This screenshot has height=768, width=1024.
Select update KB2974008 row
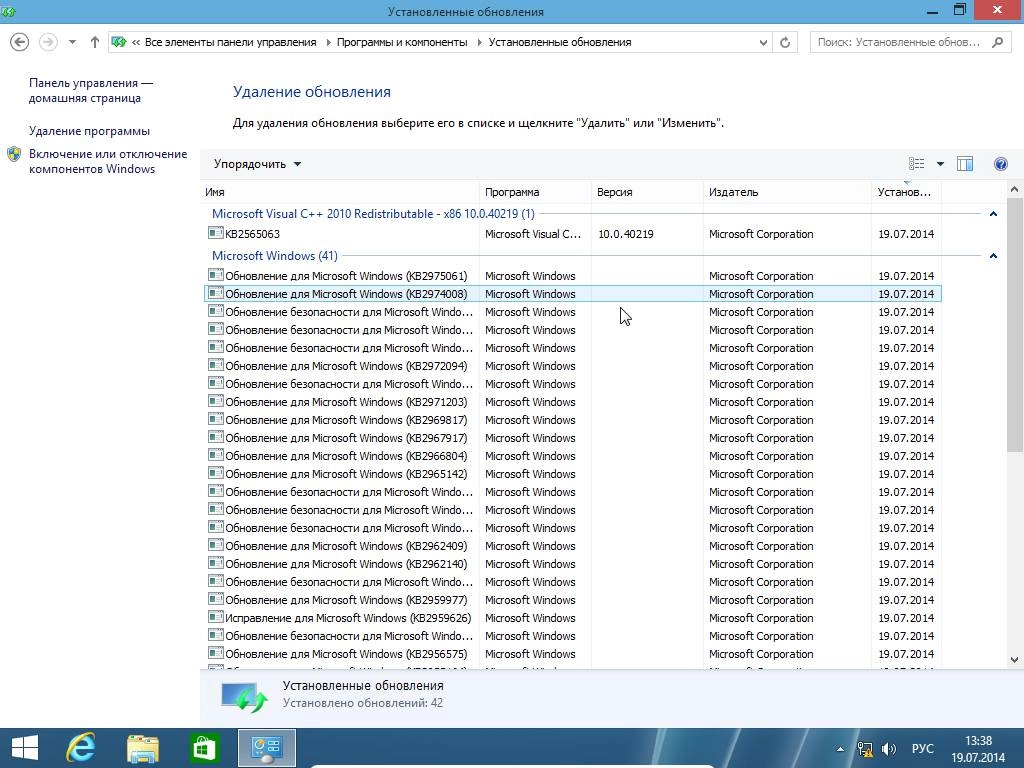click(573, 294)
